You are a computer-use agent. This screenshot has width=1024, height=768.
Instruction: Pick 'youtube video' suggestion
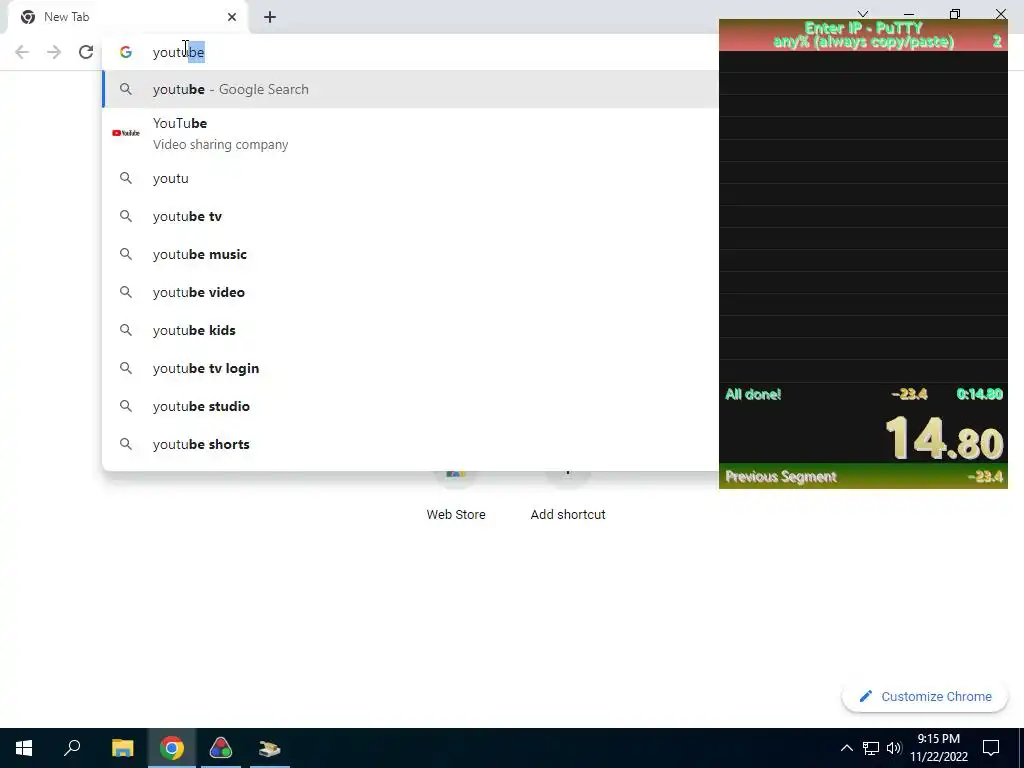pos(410,292)
